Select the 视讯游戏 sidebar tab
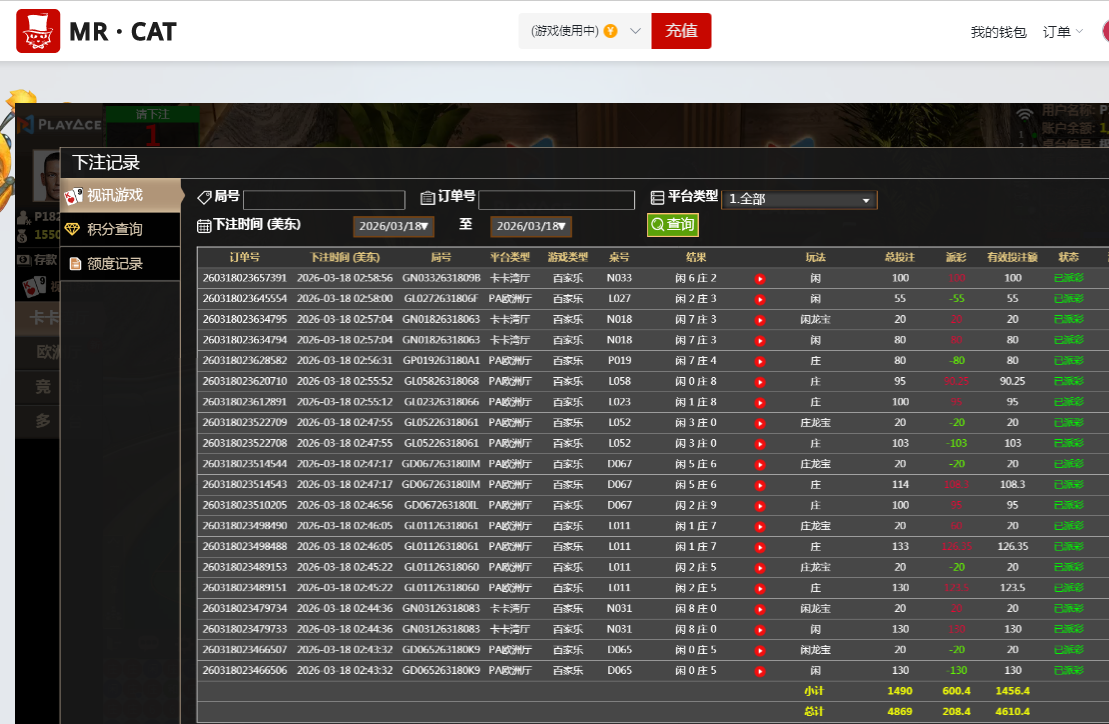This screenshot has height=724, width=1109. (x=115, y=195)
